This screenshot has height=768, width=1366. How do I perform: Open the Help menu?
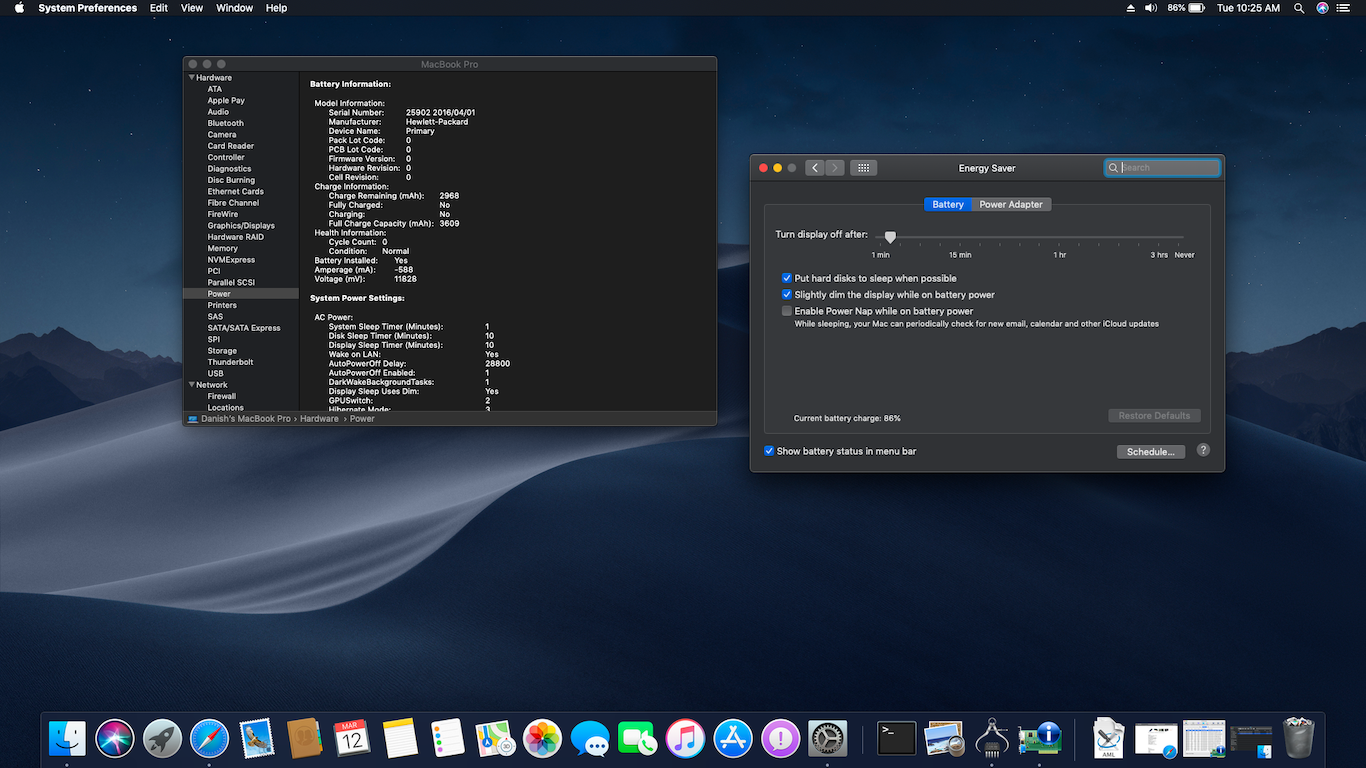(x=277, y=8)
